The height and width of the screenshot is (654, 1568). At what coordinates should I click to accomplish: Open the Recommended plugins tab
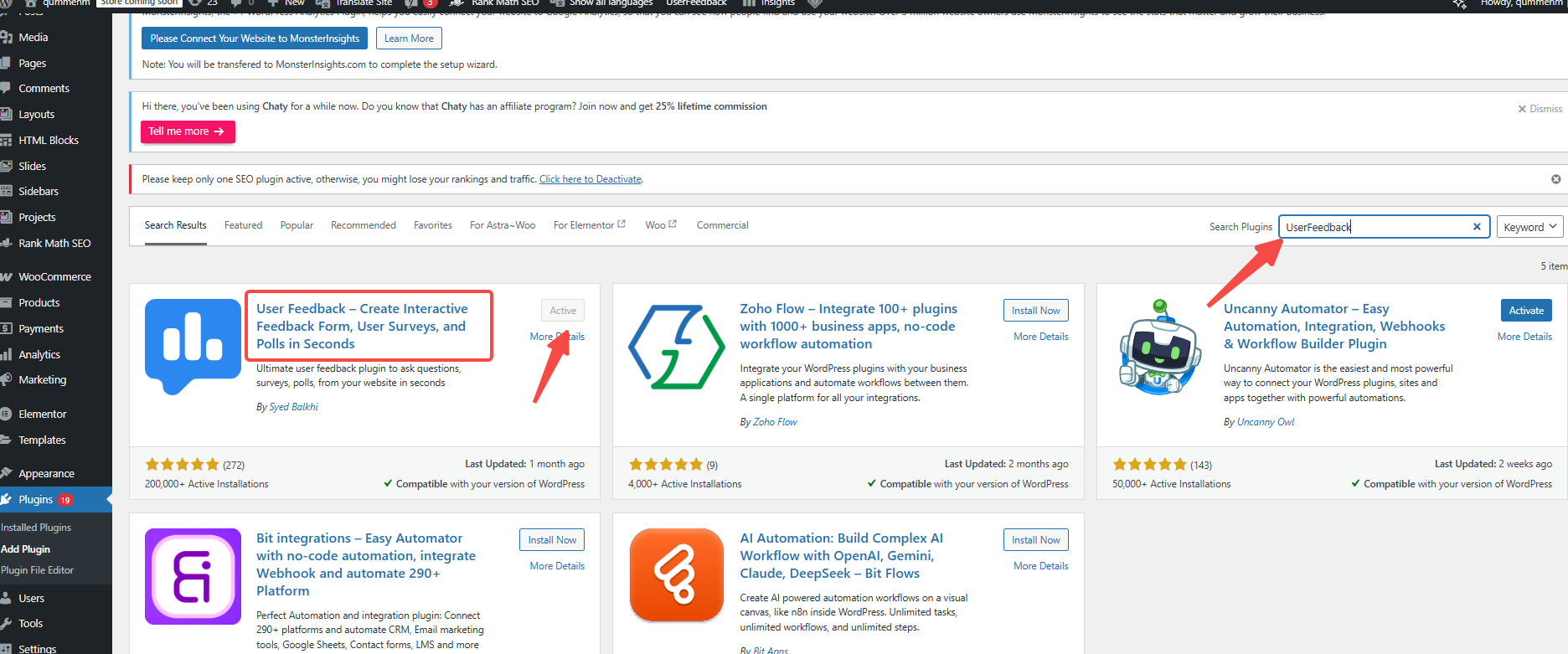[x=363, y=225]
